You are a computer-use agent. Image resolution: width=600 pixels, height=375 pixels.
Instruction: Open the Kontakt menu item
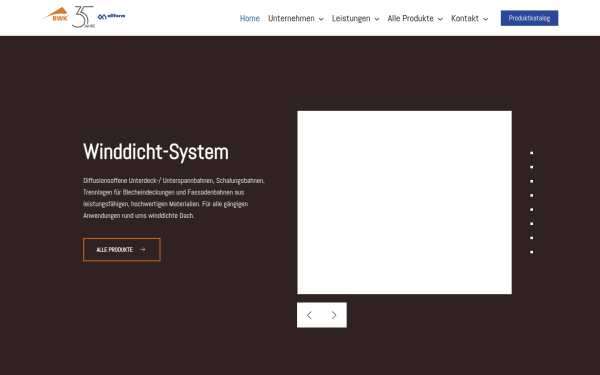point(465,18)
